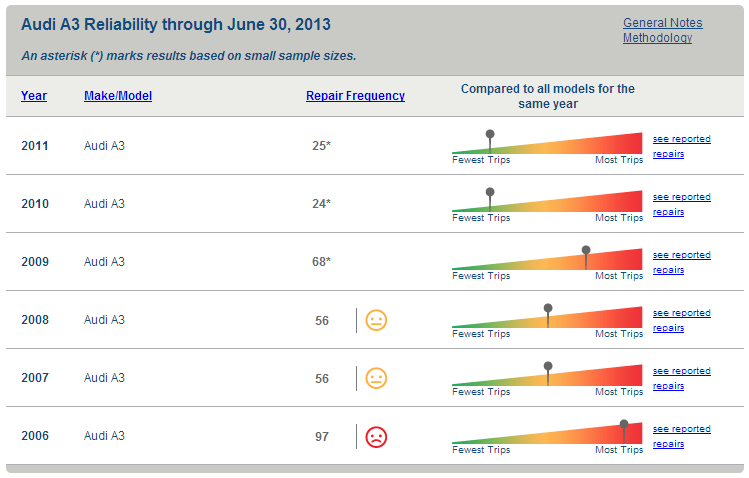The image size is (749, 478).
Task: See reported repairs for 2008
Action: tap(681, 320)
